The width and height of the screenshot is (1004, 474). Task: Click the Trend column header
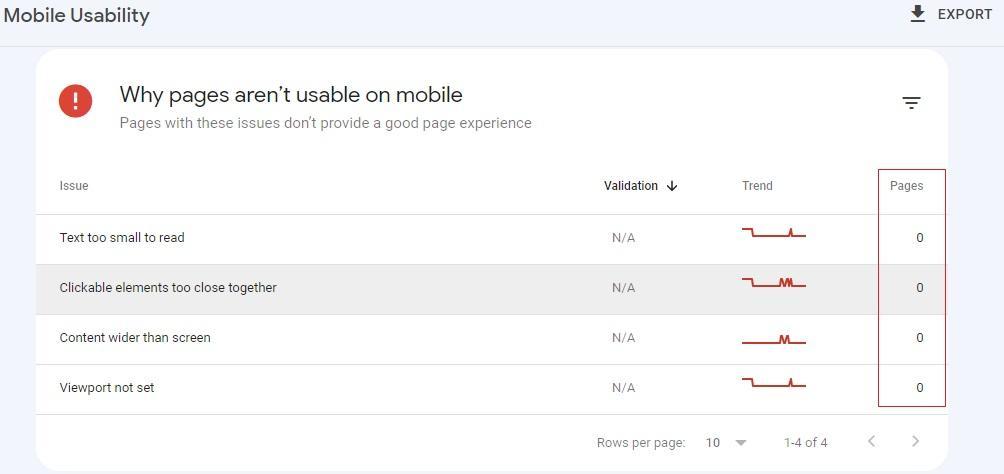[x=757, y=186]
